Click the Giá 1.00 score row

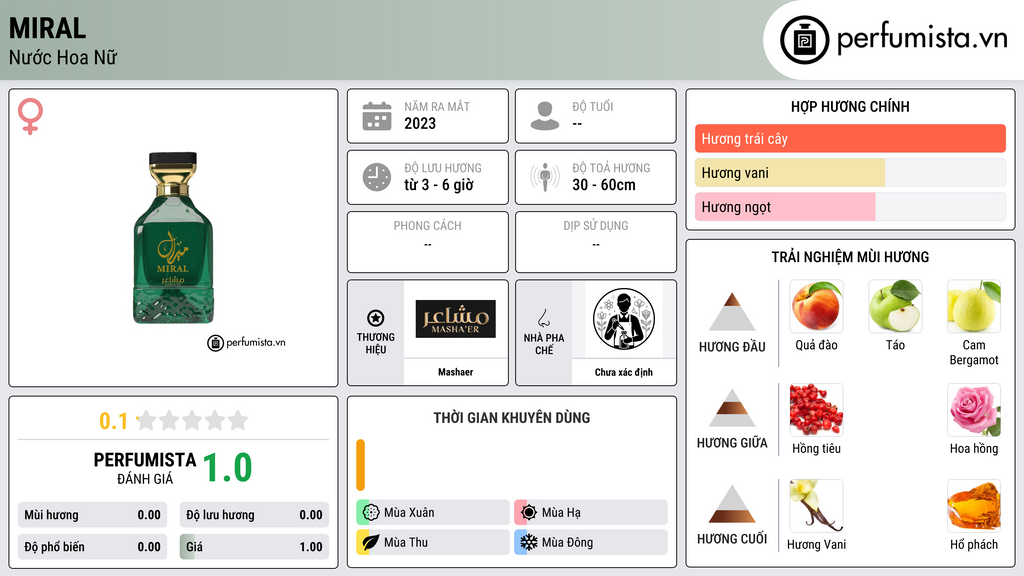[254, 547]
